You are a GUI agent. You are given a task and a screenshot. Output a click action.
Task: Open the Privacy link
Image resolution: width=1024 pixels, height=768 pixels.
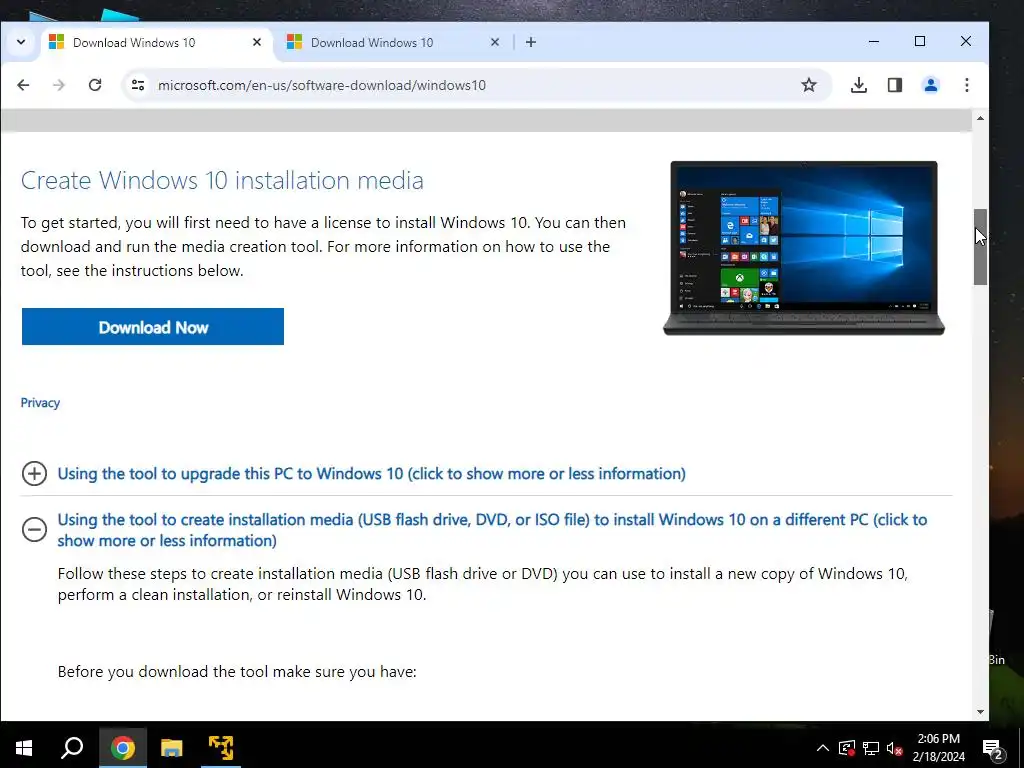40,403
